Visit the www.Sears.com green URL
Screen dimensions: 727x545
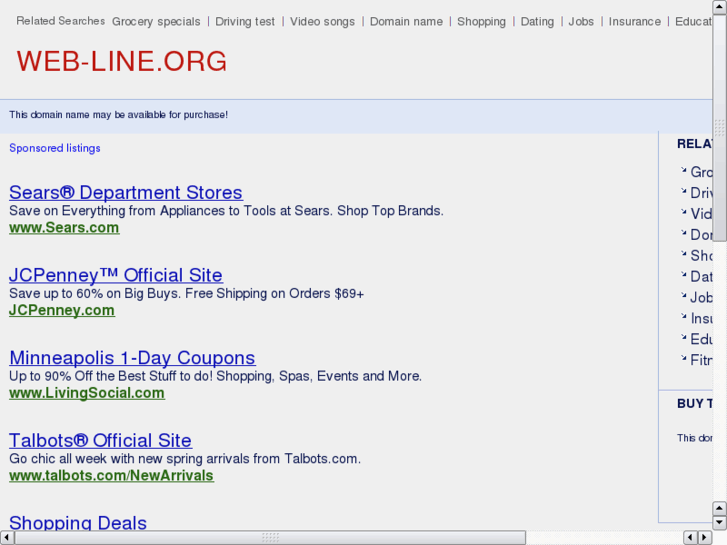tap(64, 228)
